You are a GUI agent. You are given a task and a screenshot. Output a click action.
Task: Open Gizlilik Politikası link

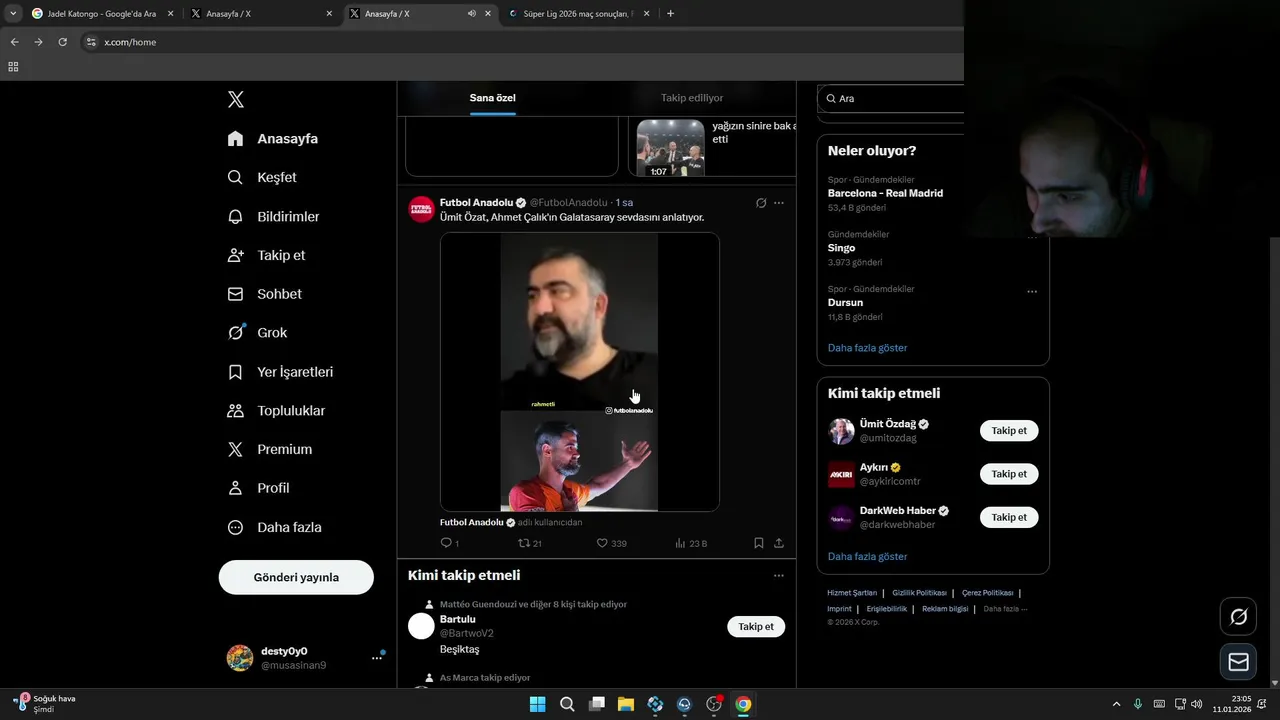pyautogui.click(x=919, y=593)
